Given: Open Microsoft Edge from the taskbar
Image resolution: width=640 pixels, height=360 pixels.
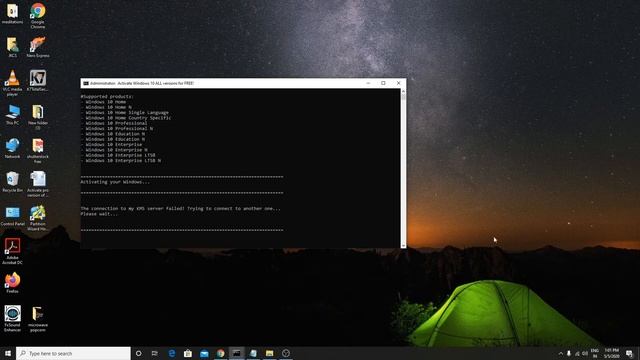Looking at the screenshot, I should (171, 353).
